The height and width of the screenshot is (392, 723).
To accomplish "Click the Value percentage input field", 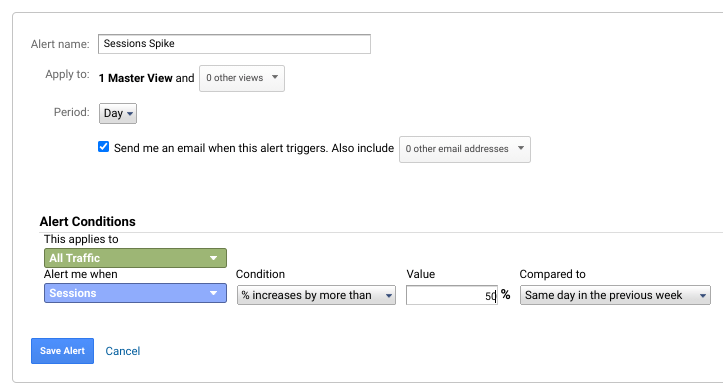I will click(452, 295).
